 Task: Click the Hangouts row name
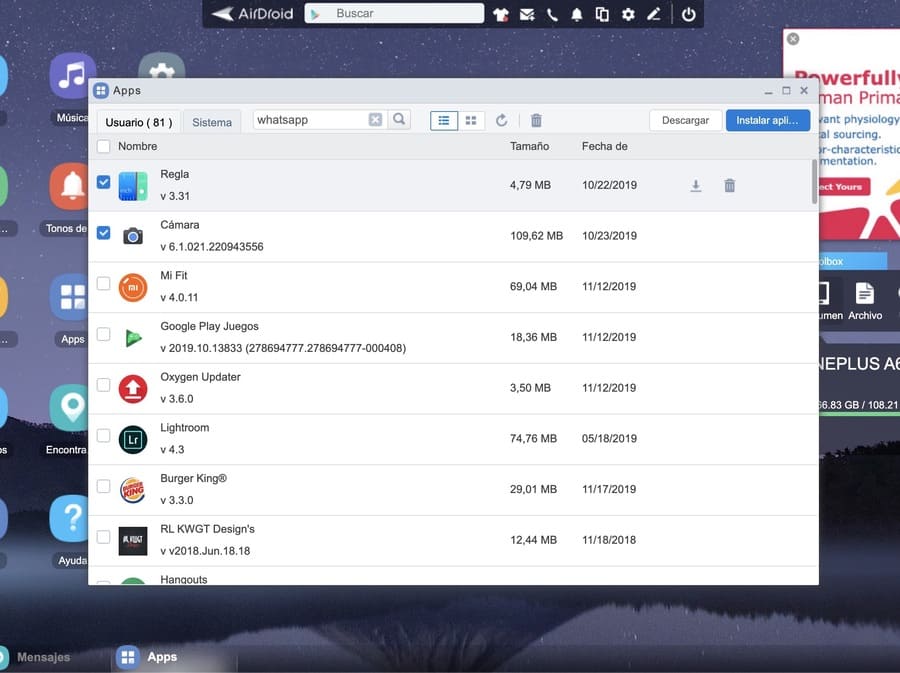[184, 579]
